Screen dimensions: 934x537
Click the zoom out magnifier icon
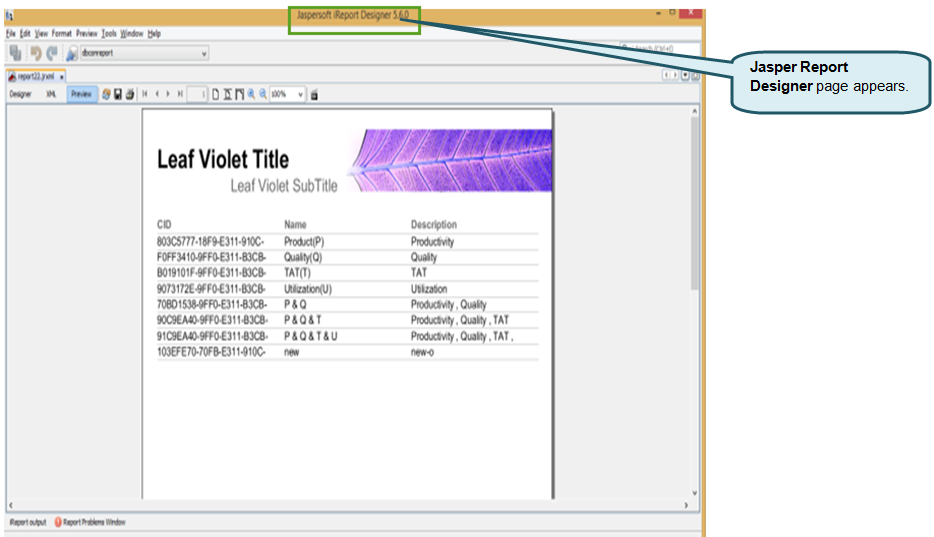[x=263, y=94]
